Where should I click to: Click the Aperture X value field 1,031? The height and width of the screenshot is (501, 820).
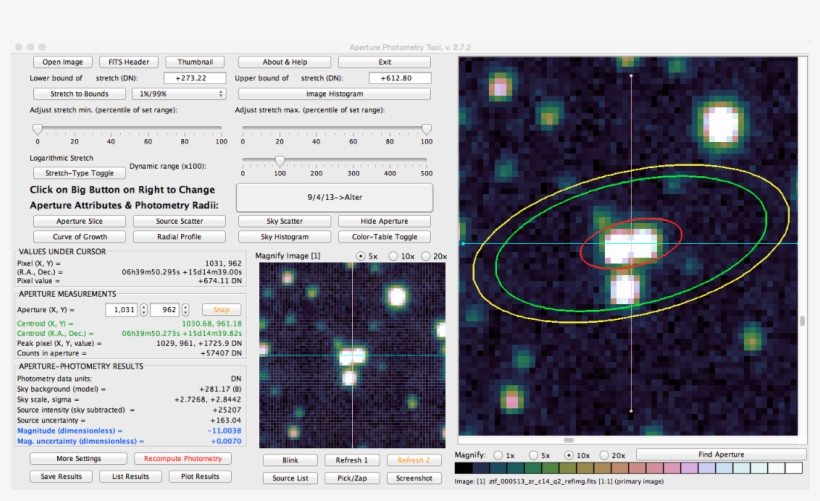[121, 310]
